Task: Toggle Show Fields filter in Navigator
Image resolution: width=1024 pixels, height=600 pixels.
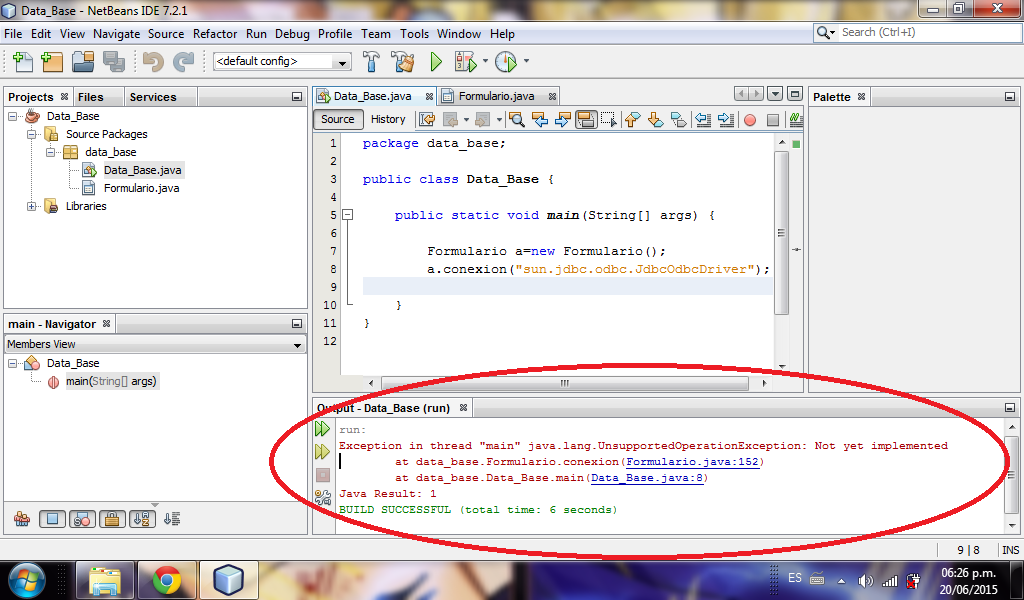Action: pyautogui.click(x=52, y=519)
